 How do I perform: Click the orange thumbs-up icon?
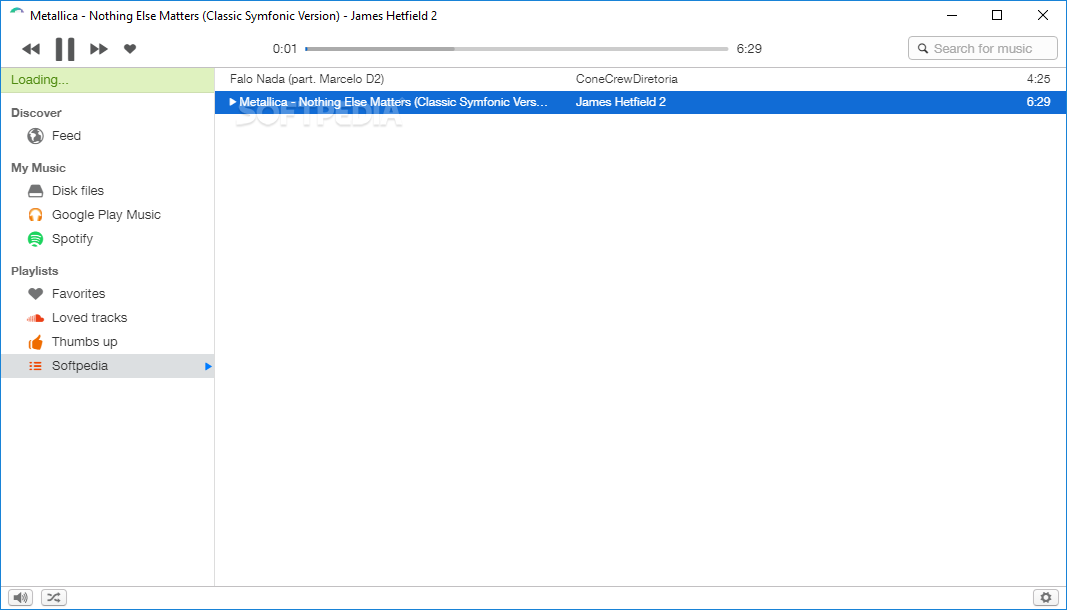(35, 342)
